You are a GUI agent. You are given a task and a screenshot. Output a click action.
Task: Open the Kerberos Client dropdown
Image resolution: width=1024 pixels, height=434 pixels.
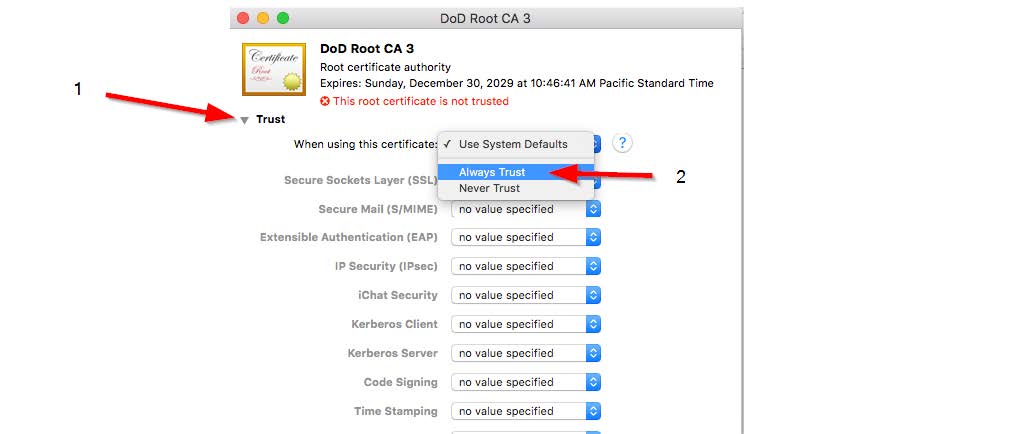click(x=526, y=324)
